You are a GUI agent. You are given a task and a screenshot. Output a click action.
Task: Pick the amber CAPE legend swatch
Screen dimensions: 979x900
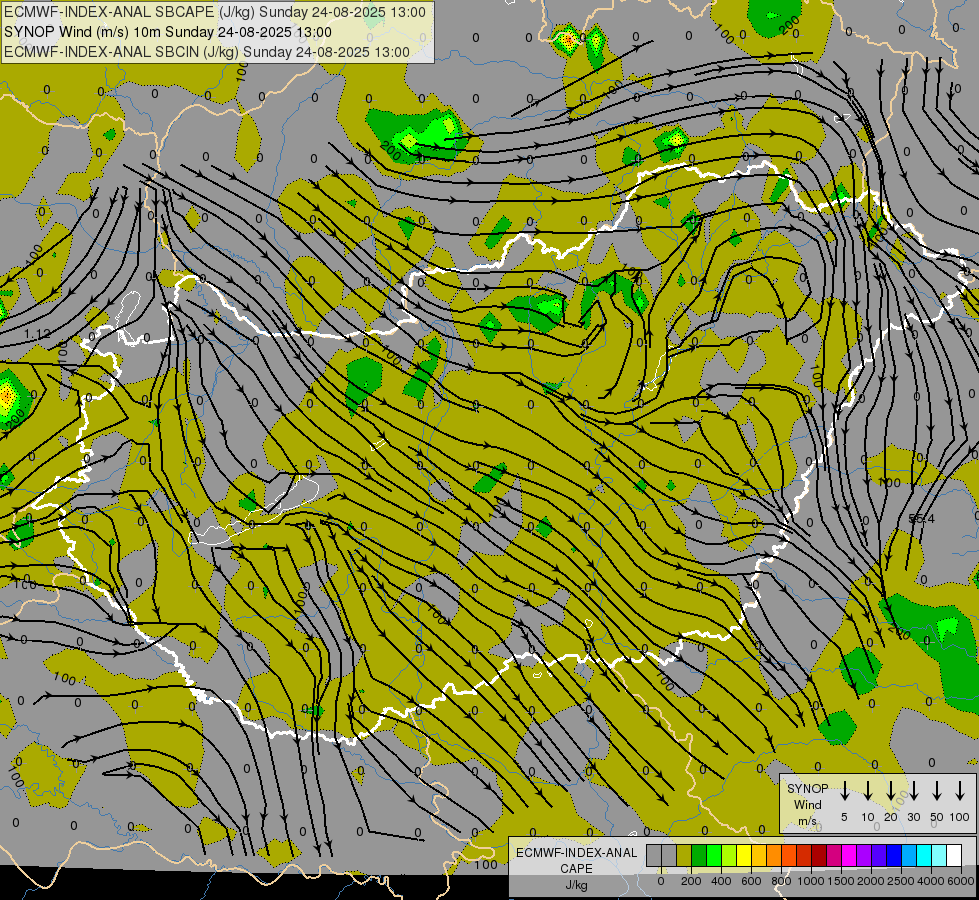[759, 855]
